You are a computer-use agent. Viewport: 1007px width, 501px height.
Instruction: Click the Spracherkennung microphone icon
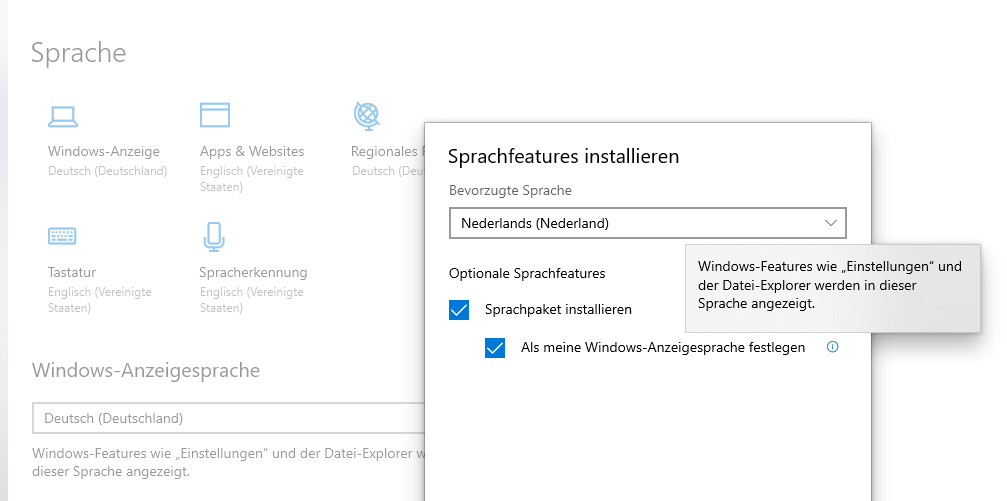click(x=212, y=236)
